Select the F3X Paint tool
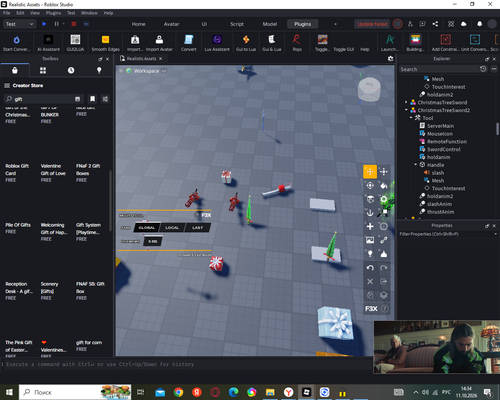Screen dimensions: 500x400 point(384,185)
